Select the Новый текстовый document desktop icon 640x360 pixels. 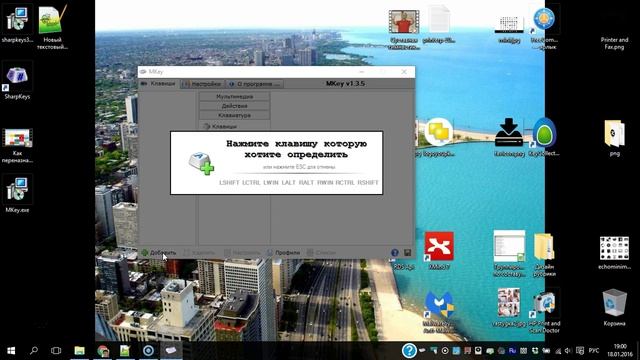[52, 28]
